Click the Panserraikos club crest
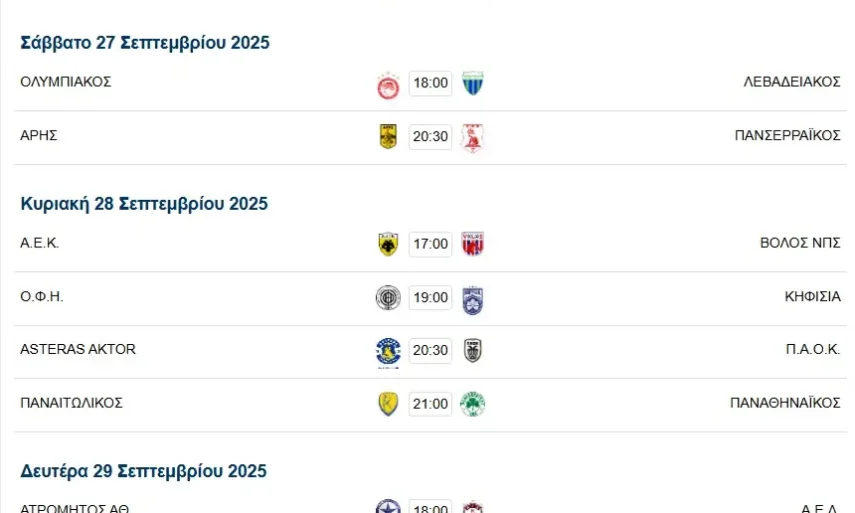The height and width of the screenshot is (513, 855). (473, 138)
